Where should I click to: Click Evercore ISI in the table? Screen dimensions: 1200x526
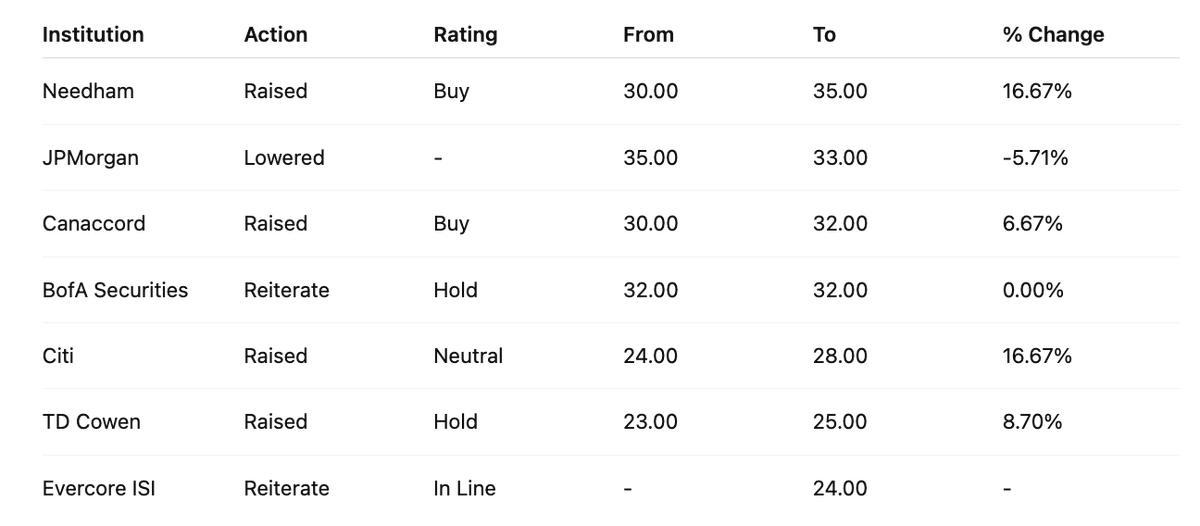99,489
